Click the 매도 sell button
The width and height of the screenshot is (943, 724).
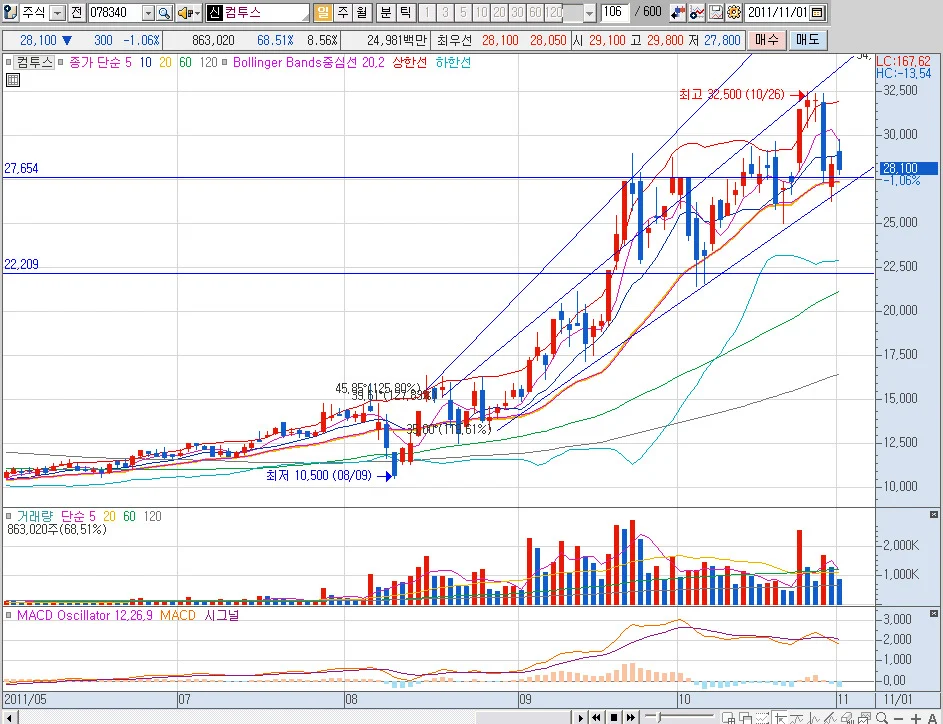click(x=807, y=40)
